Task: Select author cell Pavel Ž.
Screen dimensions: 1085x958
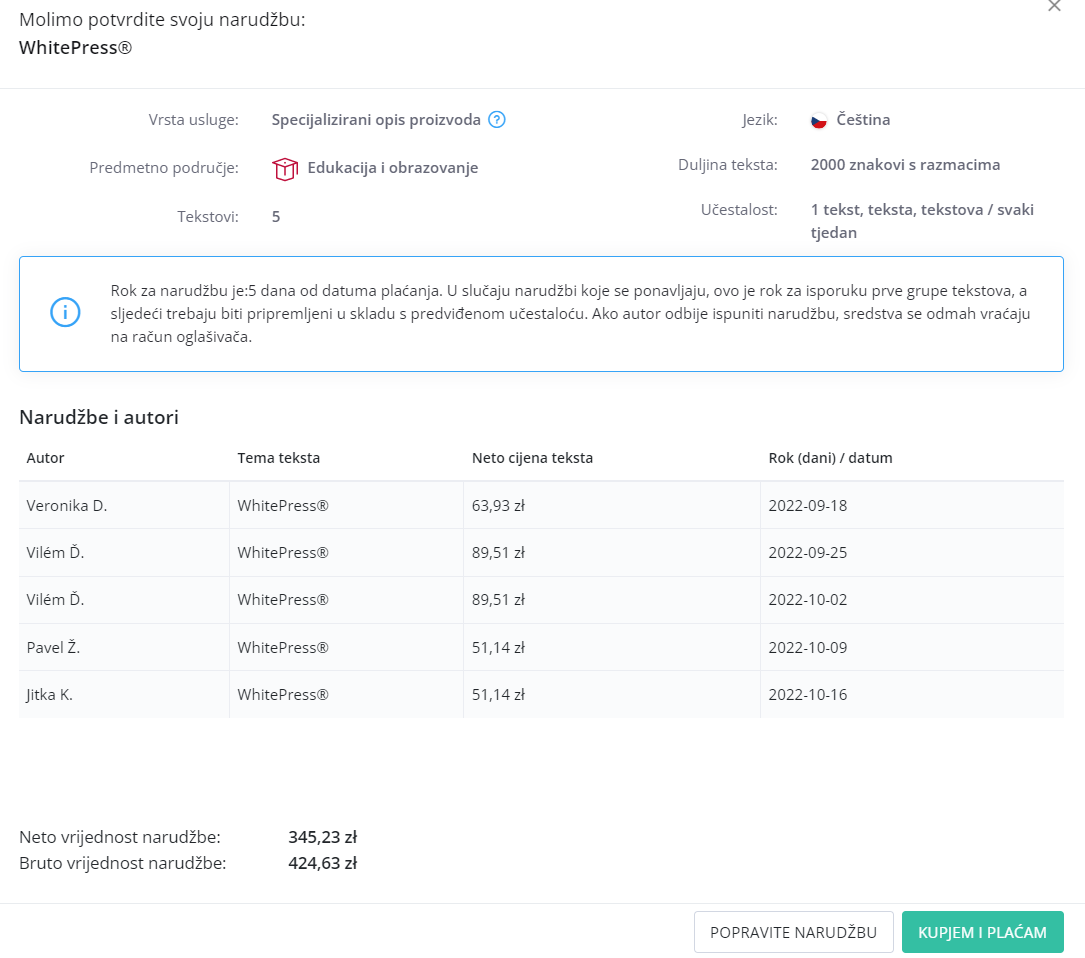Action: 125,647
